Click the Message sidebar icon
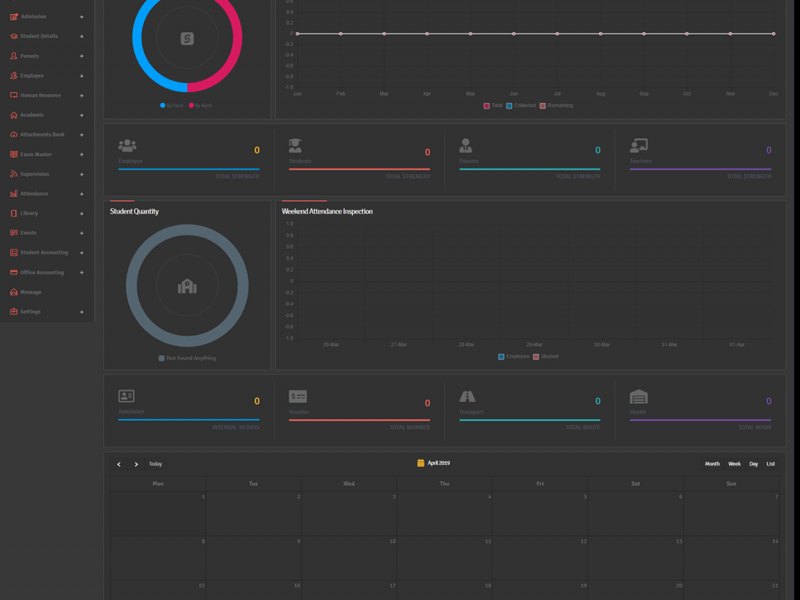 14,292
